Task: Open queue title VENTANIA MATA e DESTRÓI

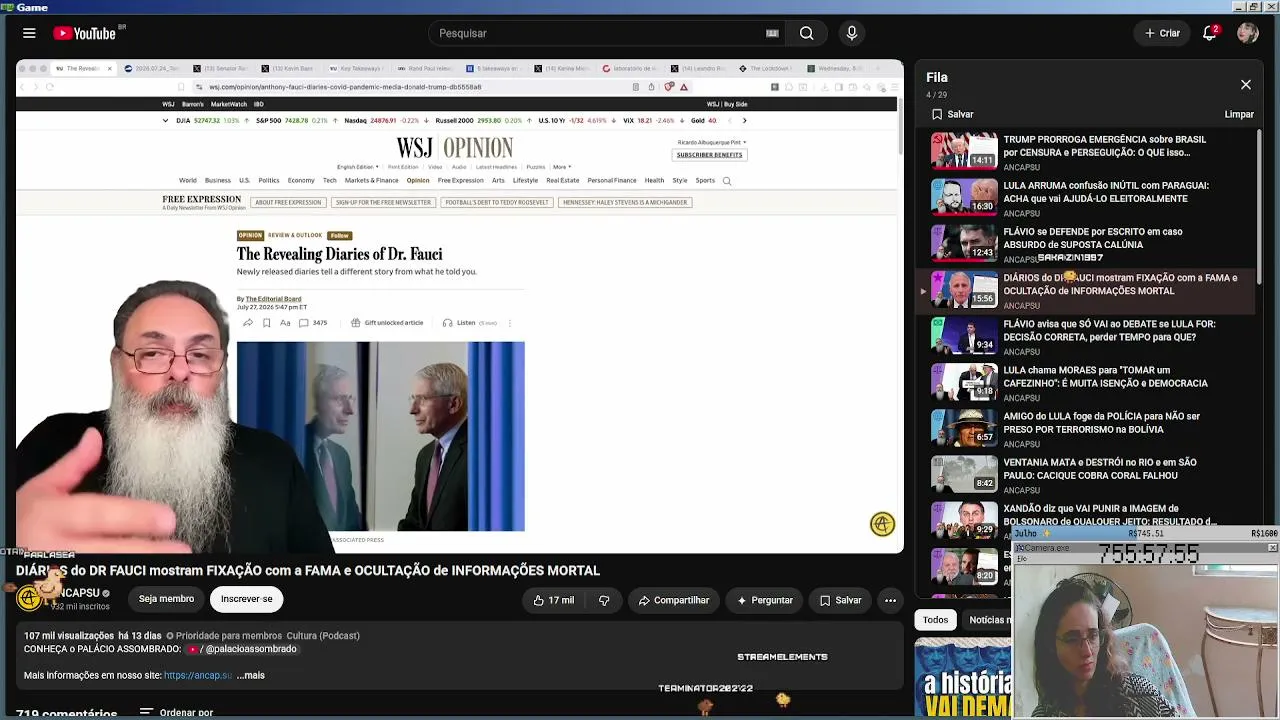Action: coord(1100,469)
